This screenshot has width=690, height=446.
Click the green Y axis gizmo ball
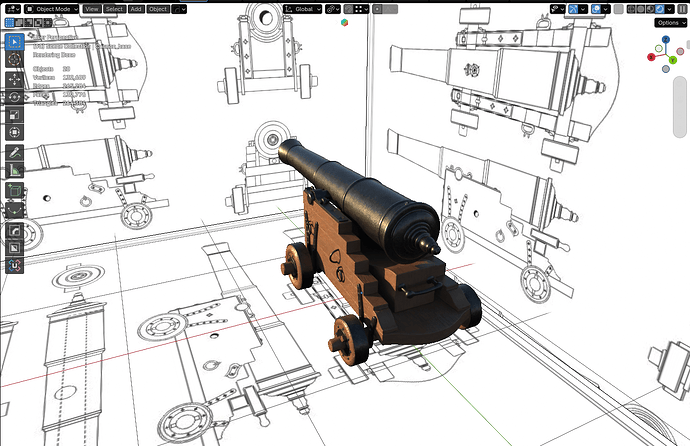pyautogui.click(x=672, y=60)
